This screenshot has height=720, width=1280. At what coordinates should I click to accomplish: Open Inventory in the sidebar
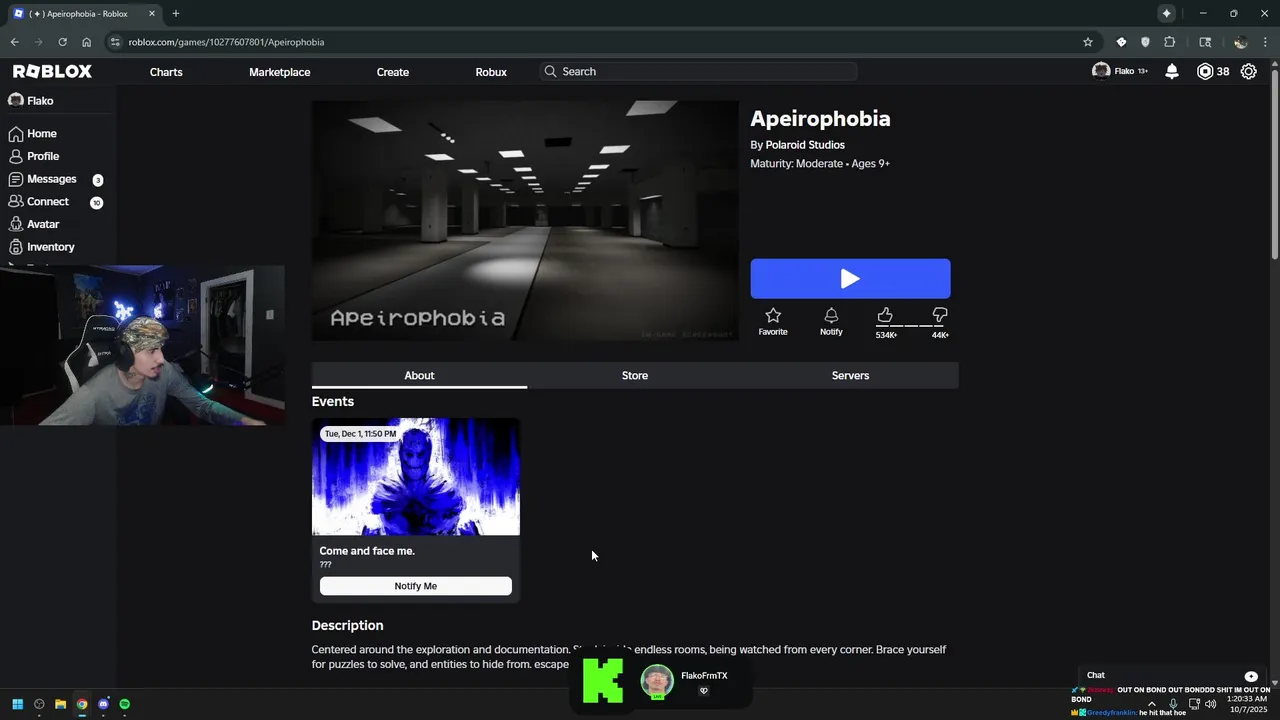click(41, 247)
